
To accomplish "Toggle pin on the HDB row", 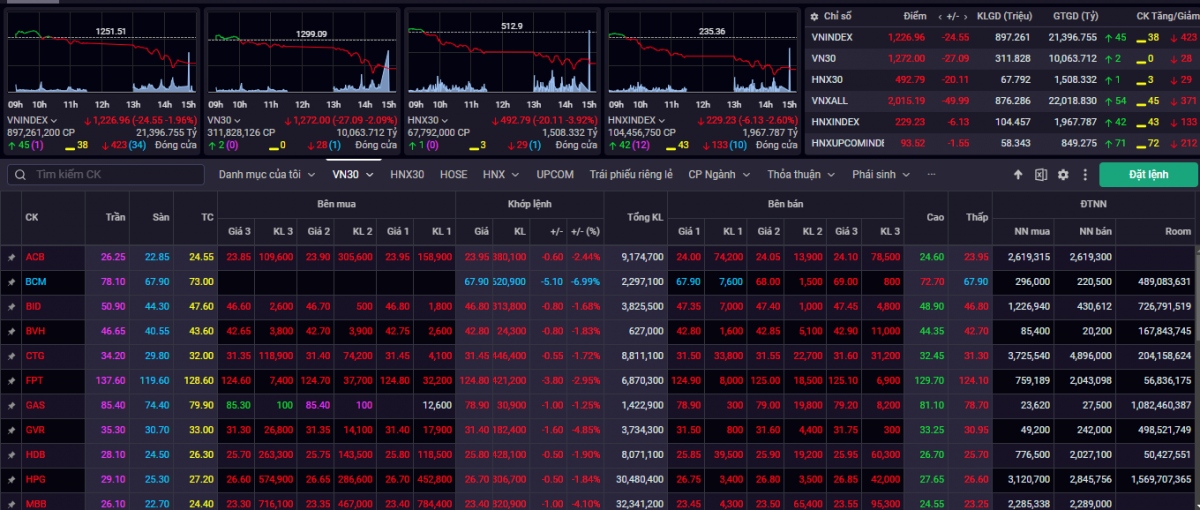I will click(x=11, y=454).
